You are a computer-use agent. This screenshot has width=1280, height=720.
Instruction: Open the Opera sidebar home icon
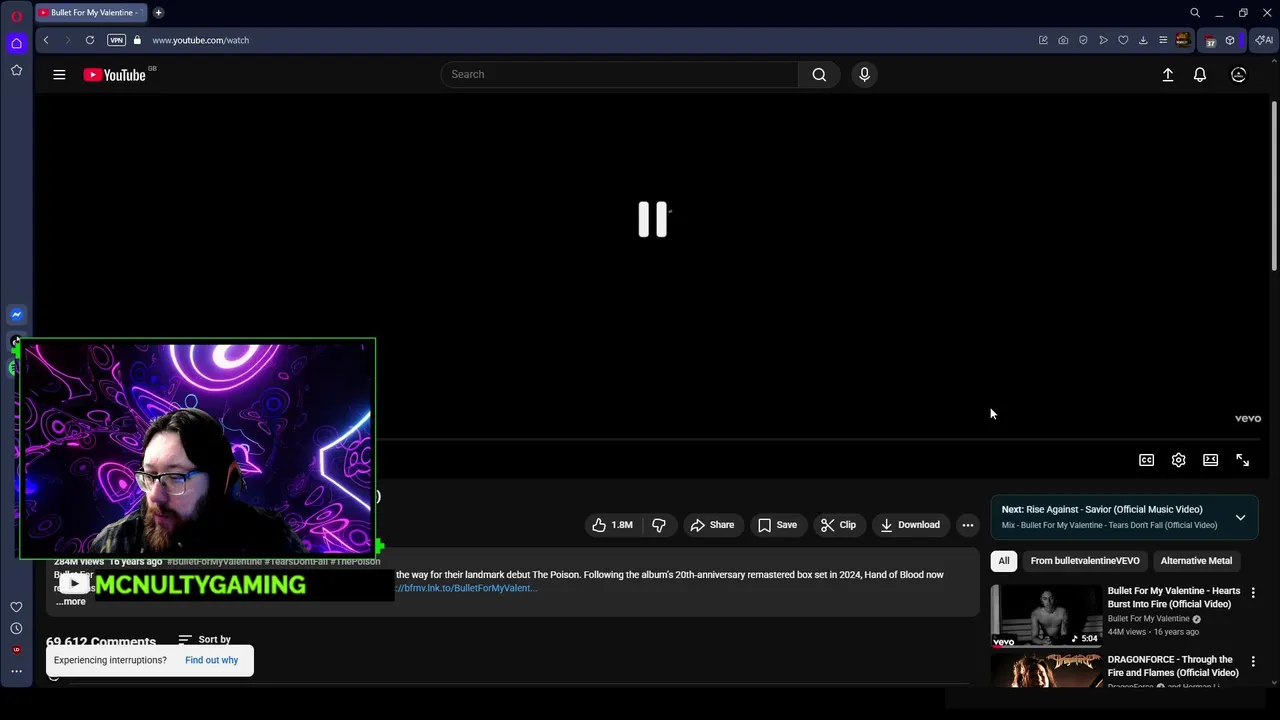(x=16, y=43)
